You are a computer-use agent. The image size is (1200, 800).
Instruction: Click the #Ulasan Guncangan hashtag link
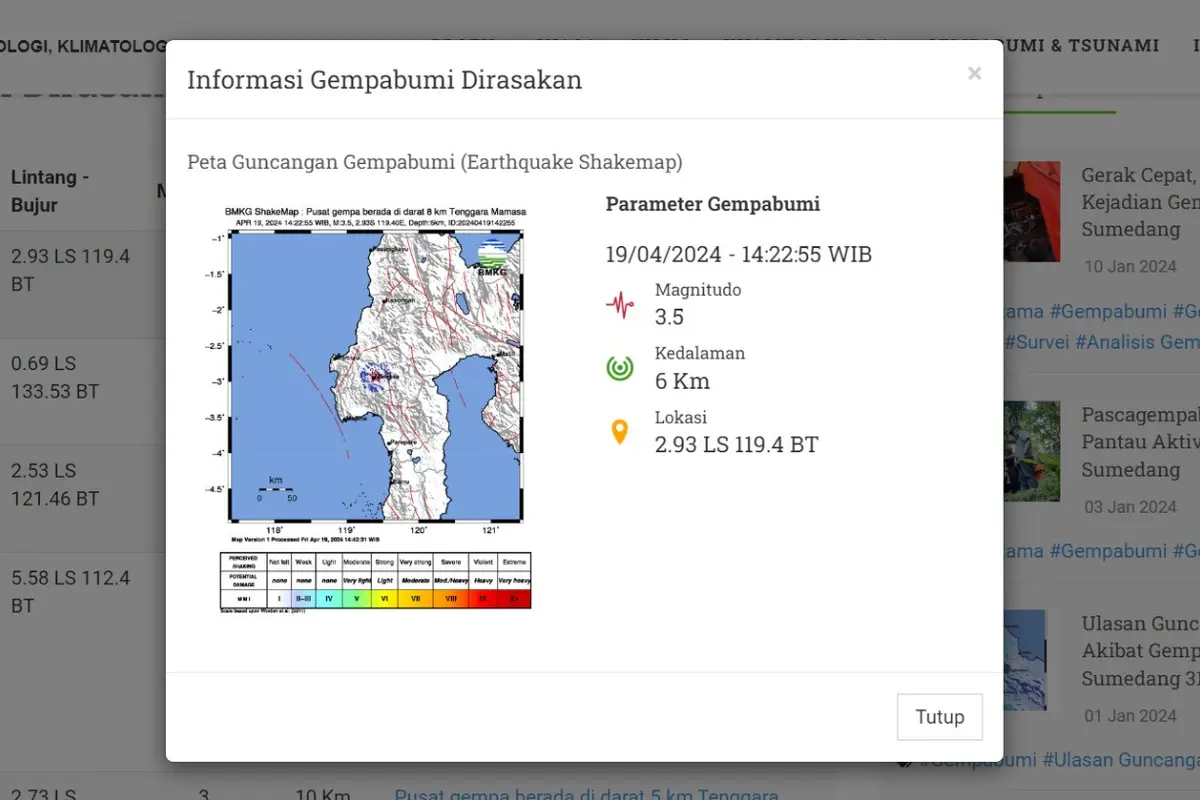click(x=1121, y=760)
